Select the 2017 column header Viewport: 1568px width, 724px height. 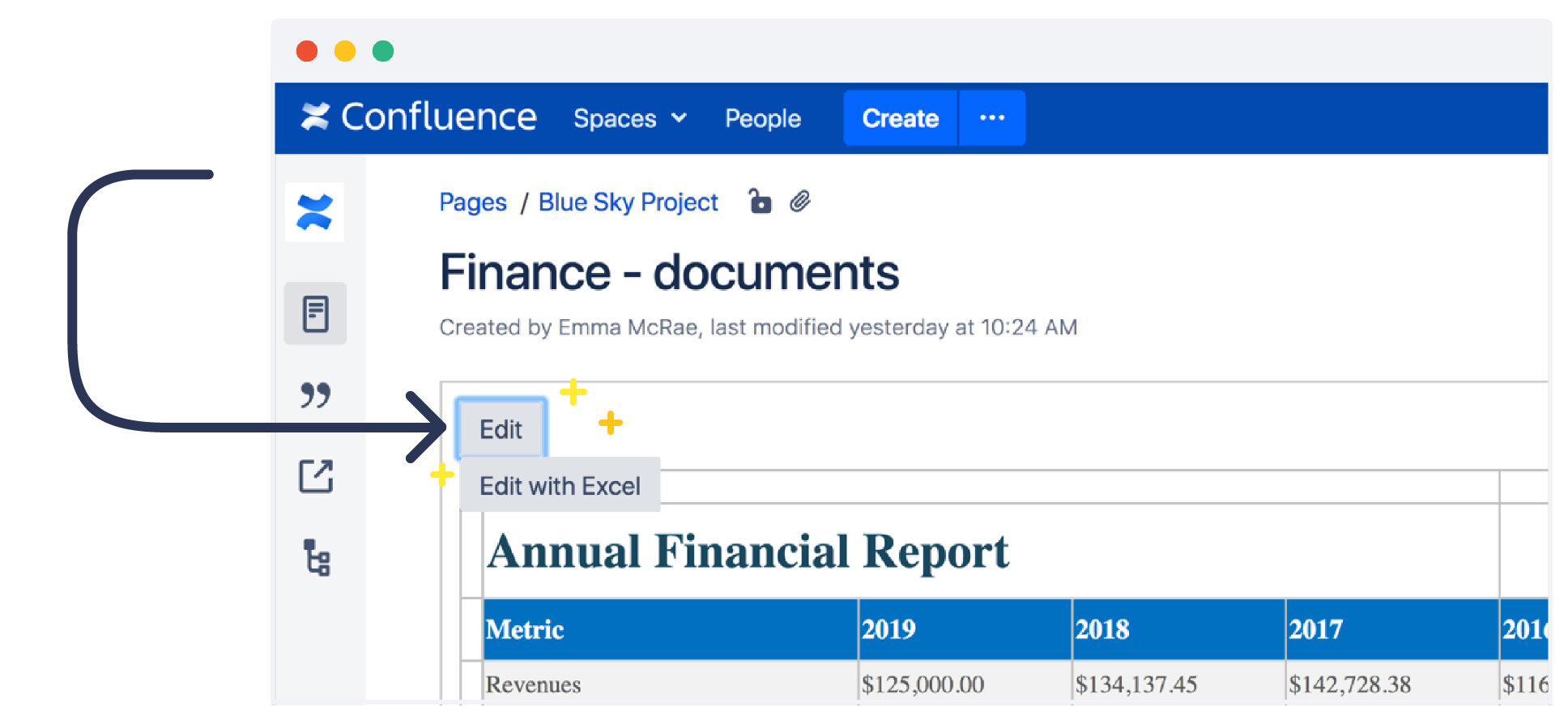(1393, 629)
